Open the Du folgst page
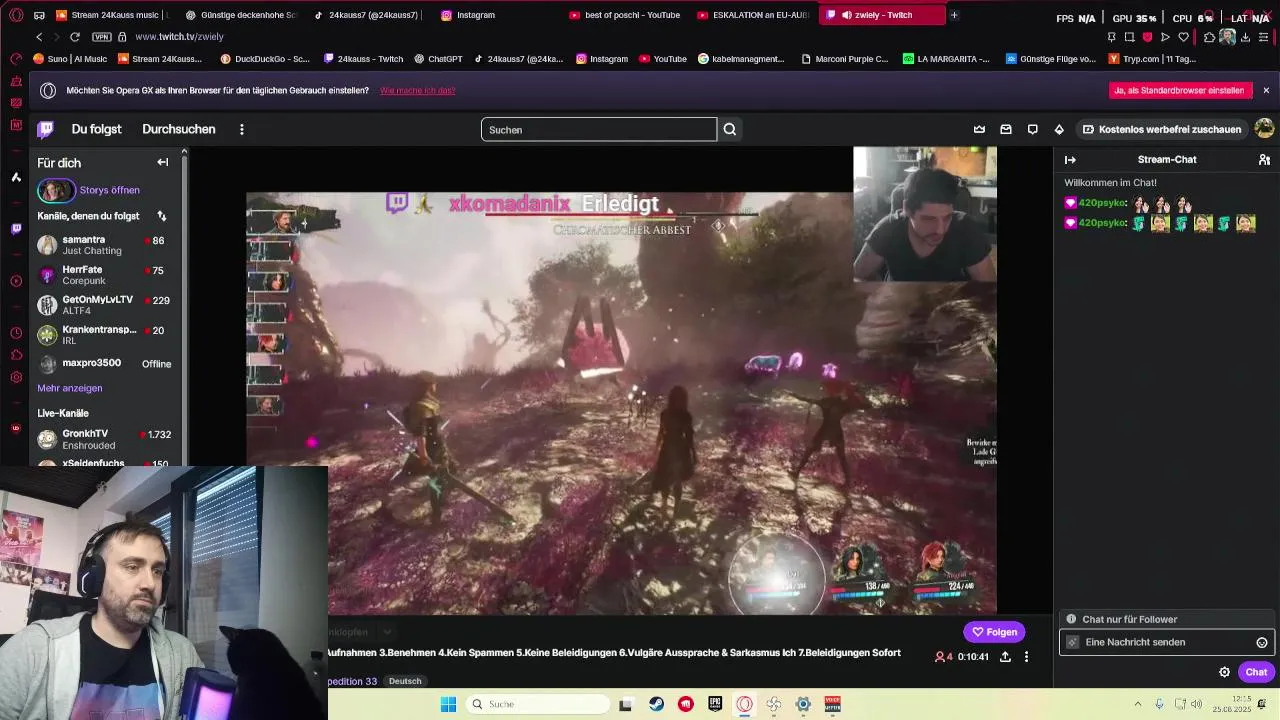This screenshot has width=1280, height=720. click(x=96, y=129)
